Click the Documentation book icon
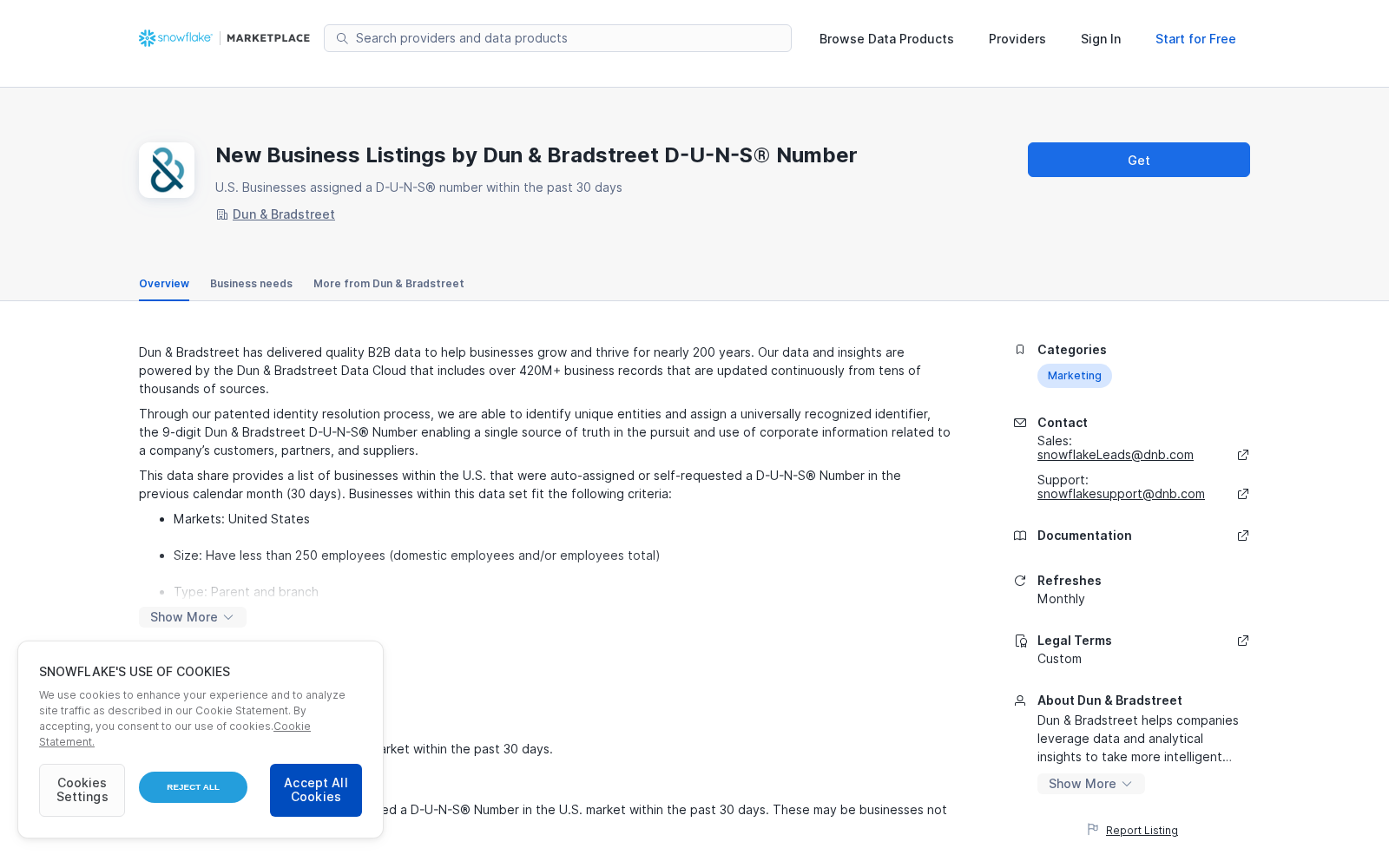 [1020, 536]
